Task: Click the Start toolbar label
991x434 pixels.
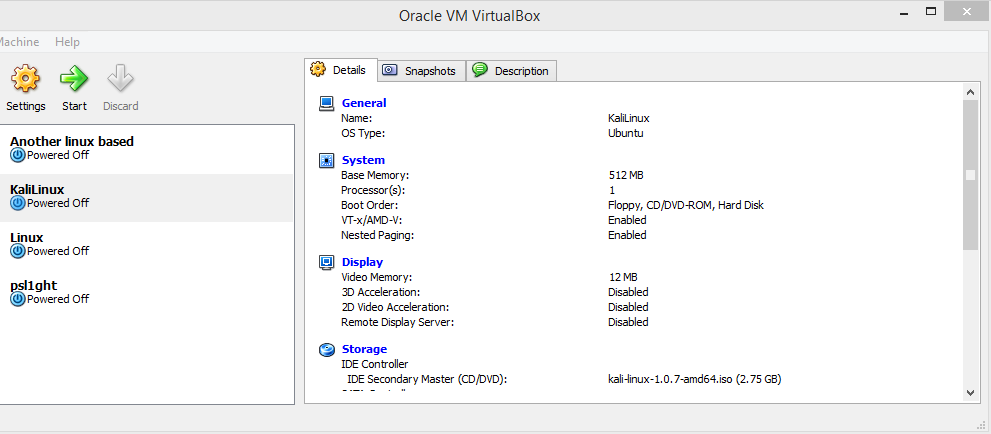Action: click(75, 106)
